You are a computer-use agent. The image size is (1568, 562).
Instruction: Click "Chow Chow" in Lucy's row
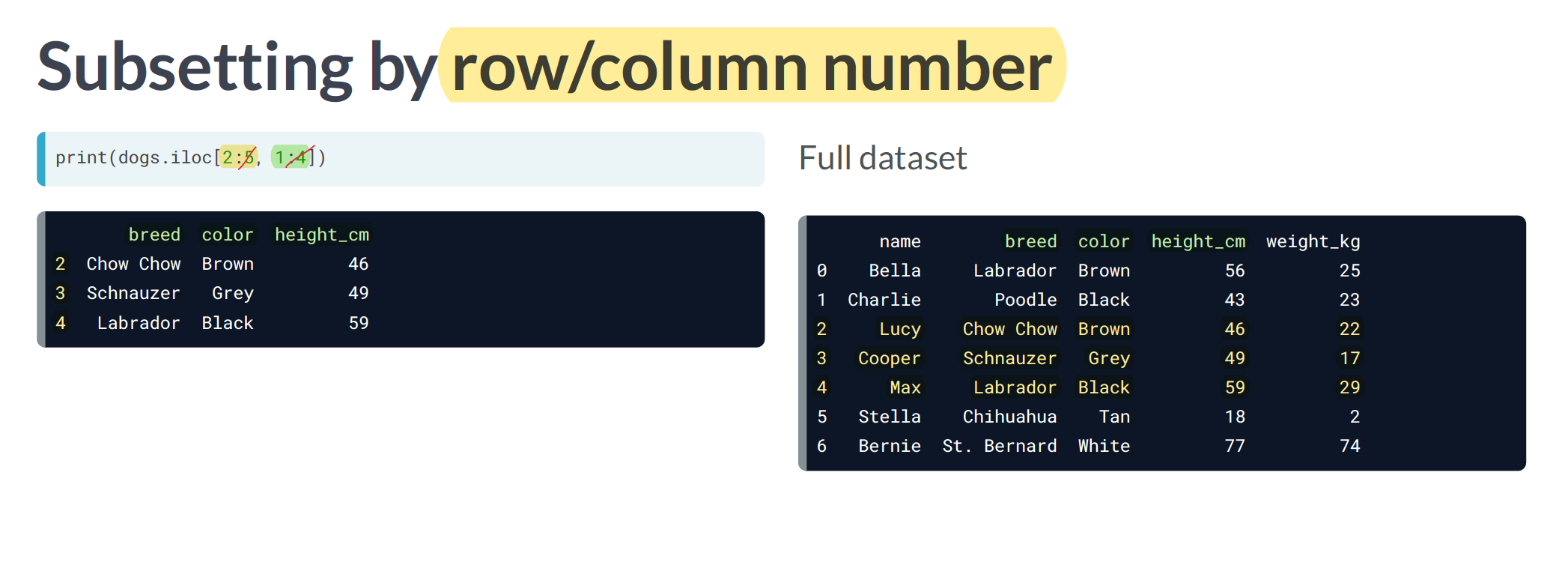pos(1010,329)
